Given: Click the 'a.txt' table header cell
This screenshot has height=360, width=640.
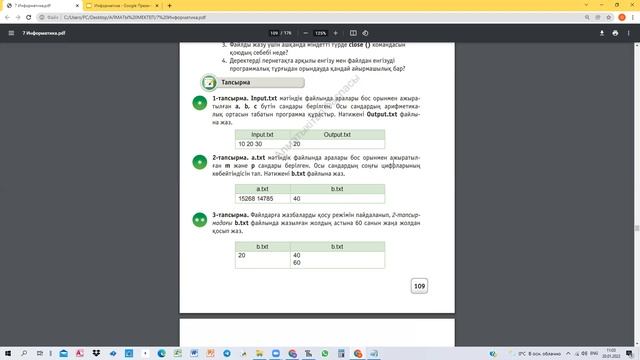Looking at the screenshot, I should (262, 189).
